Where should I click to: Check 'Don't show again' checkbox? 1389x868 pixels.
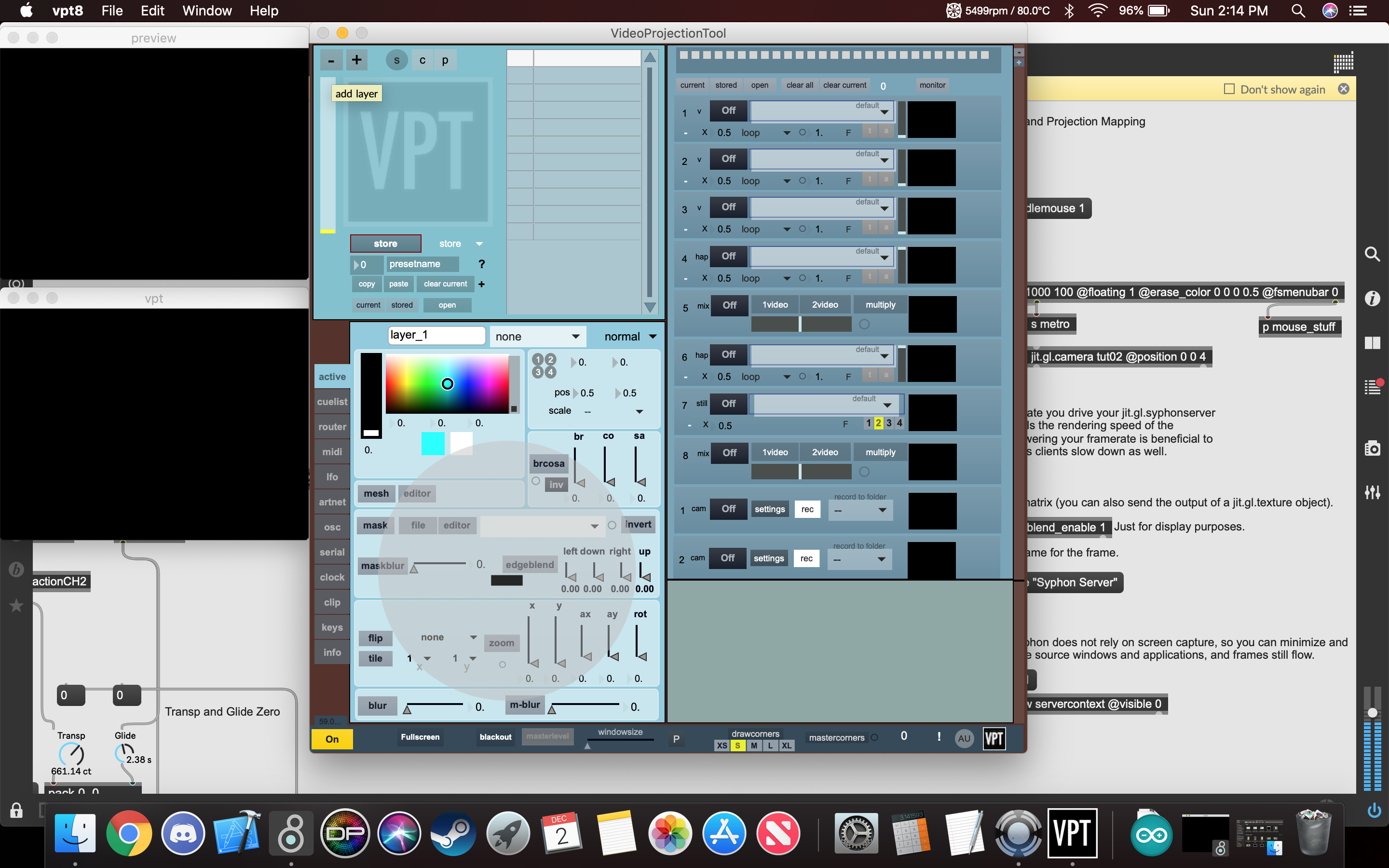pyautogui.click(x=1229, y=89)
